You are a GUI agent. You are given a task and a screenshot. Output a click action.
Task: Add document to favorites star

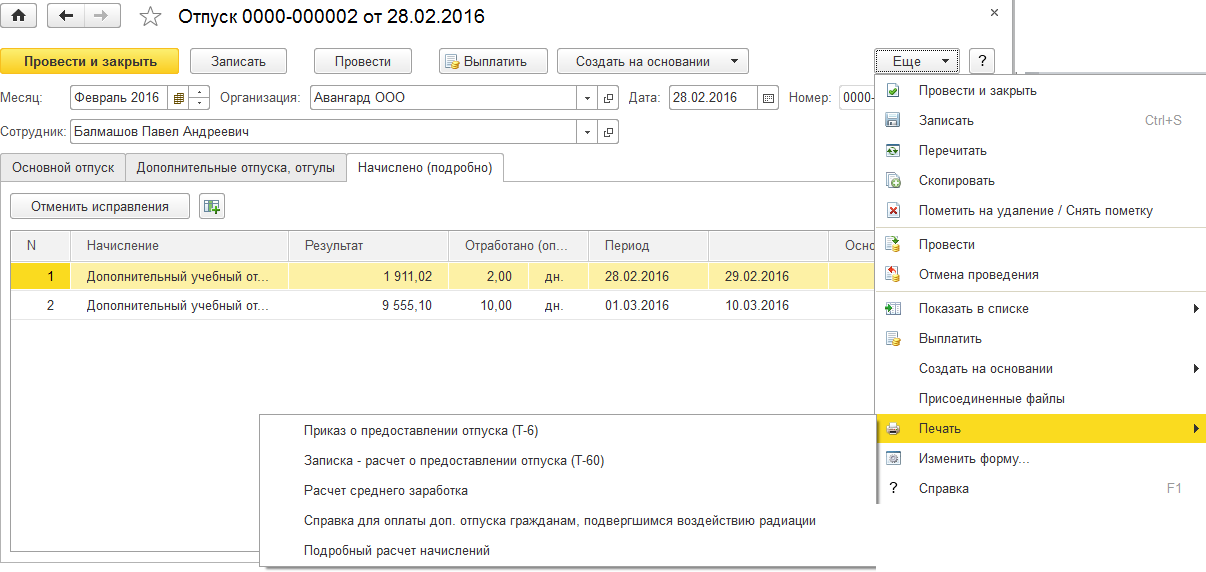click(149, 16)
